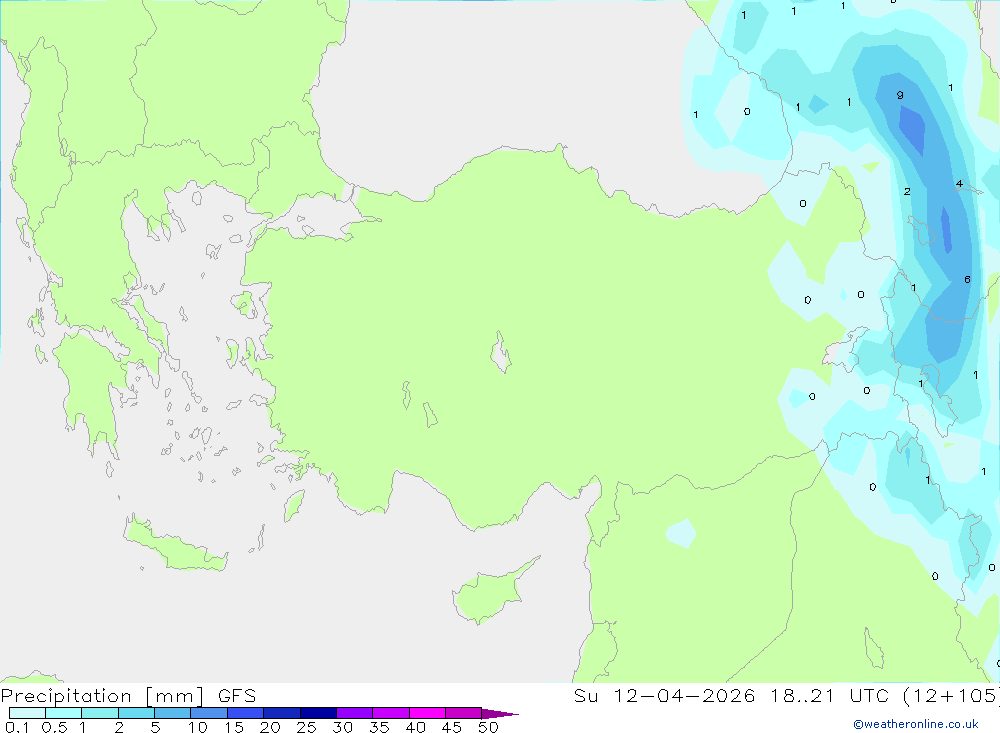Click the '10' legend scale label
The width and height of the screenshot is (1000, 733).
tap(198, 727)
